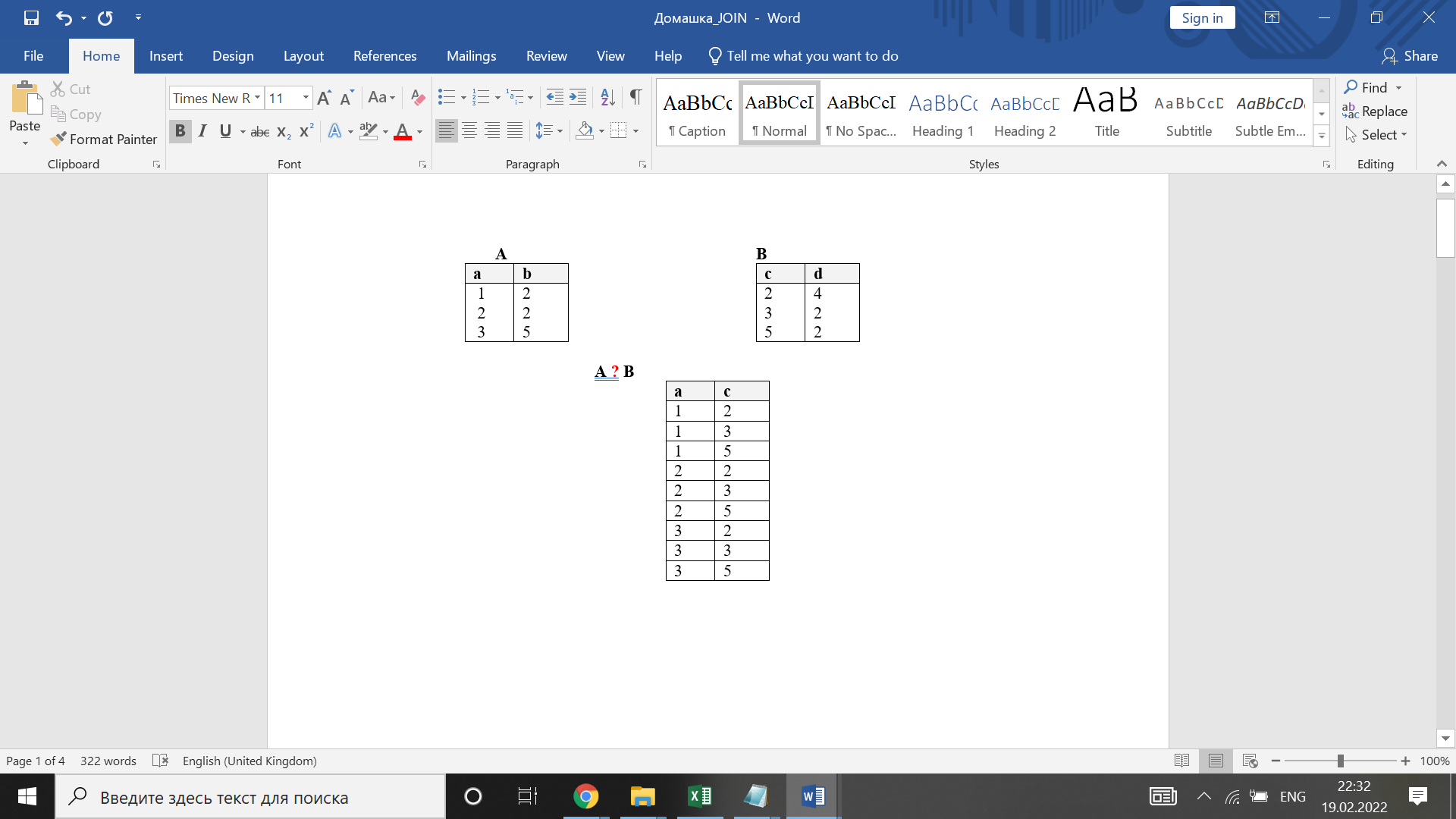Open File Explorer from taskbar
Screen dimensions: 1456x819
tap(642, 796)
